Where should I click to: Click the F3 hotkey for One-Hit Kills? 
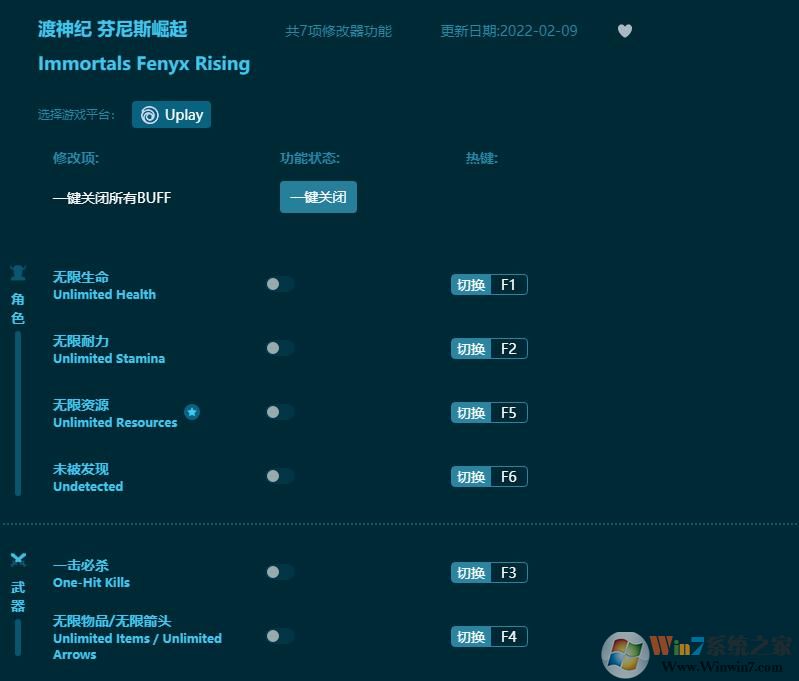508,573
